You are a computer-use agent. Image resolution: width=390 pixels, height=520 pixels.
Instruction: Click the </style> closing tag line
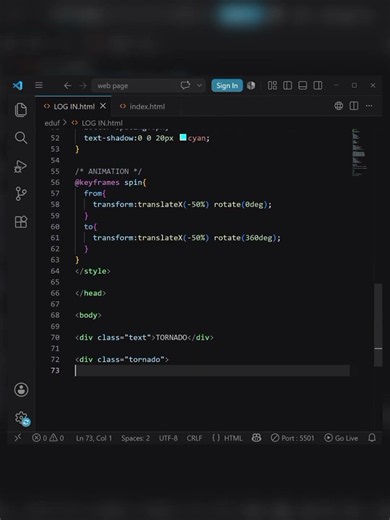[x=93, y=271]
